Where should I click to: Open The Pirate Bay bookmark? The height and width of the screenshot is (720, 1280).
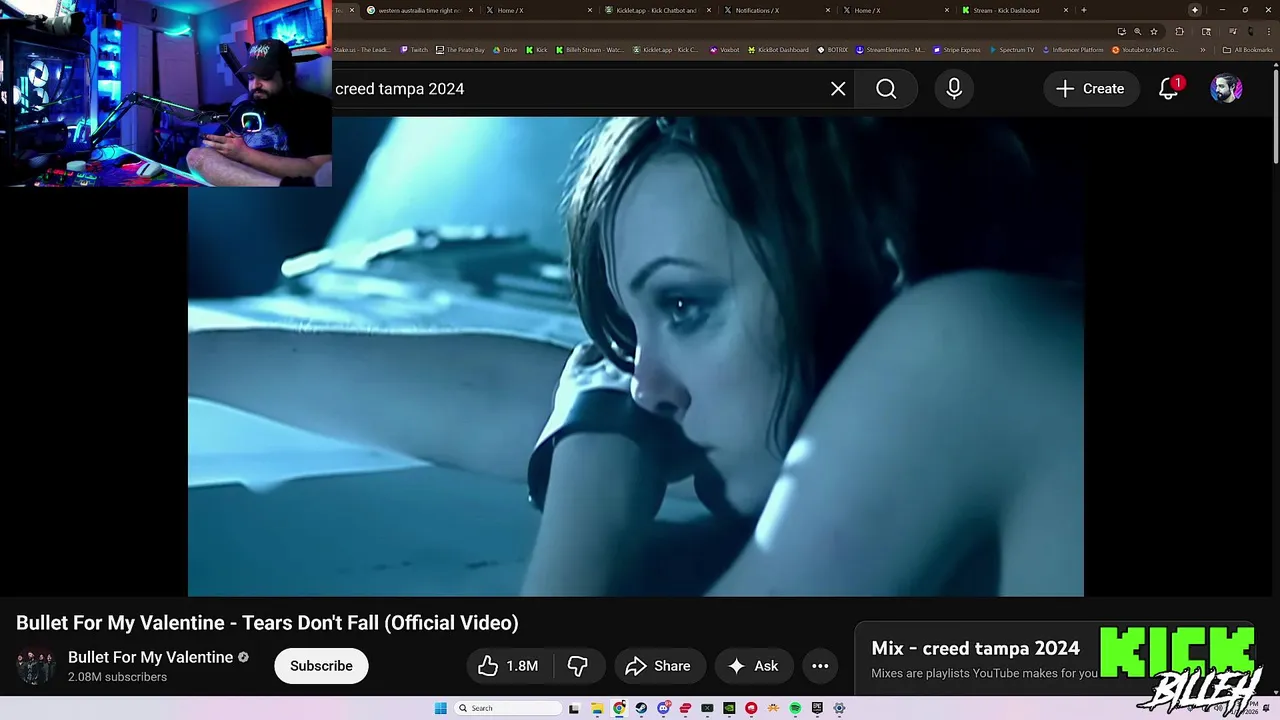click(x=460, y=50)
